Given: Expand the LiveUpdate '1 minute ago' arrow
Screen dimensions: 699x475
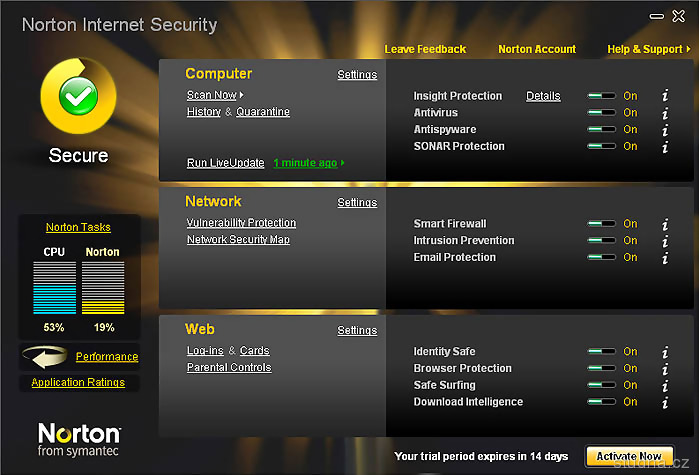Looking at the screenshot, I should pyautogui.click(x=343, y=163).
